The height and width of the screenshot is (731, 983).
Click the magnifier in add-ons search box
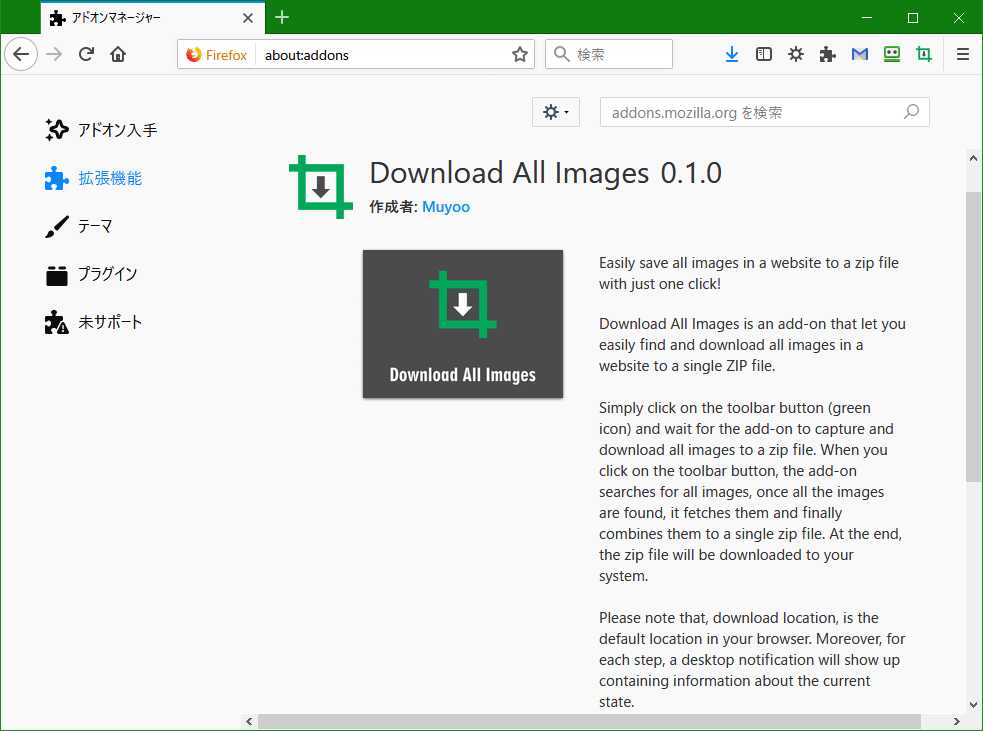(911, 112)
